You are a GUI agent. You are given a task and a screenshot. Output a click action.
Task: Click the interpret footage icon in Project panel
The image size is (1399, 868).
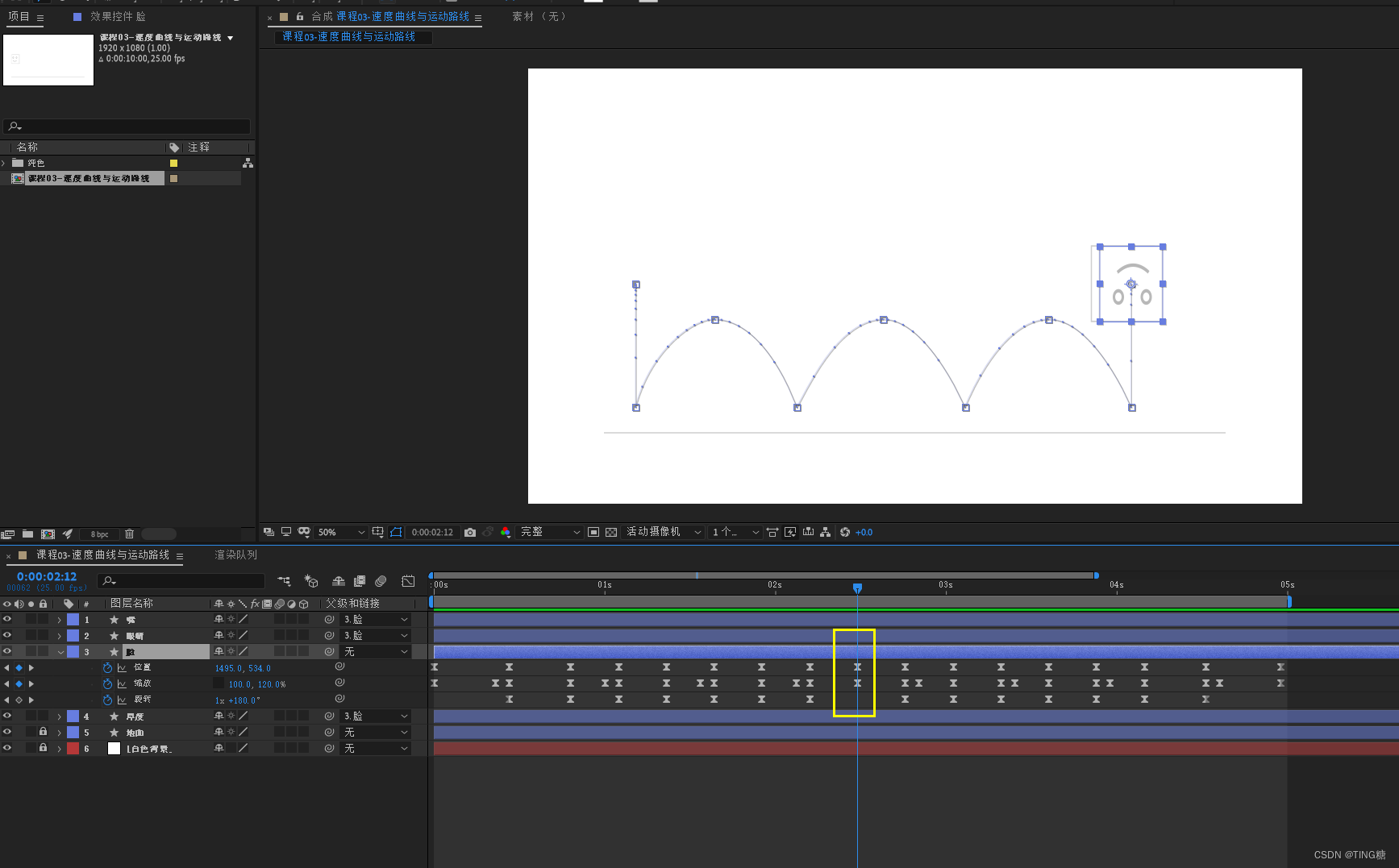pos(8,534)
